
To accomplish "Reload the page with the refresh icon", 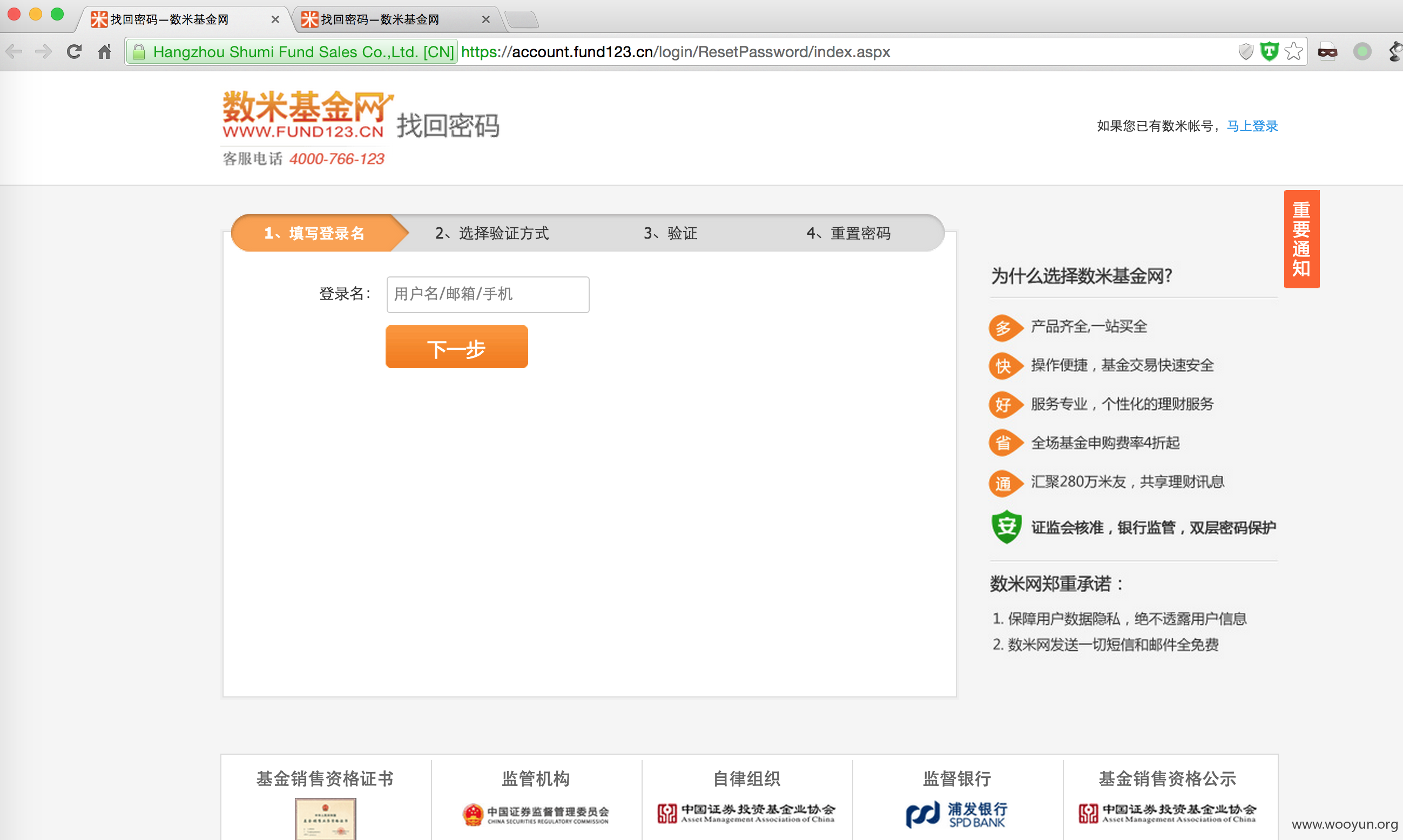I will coord(74,52).
